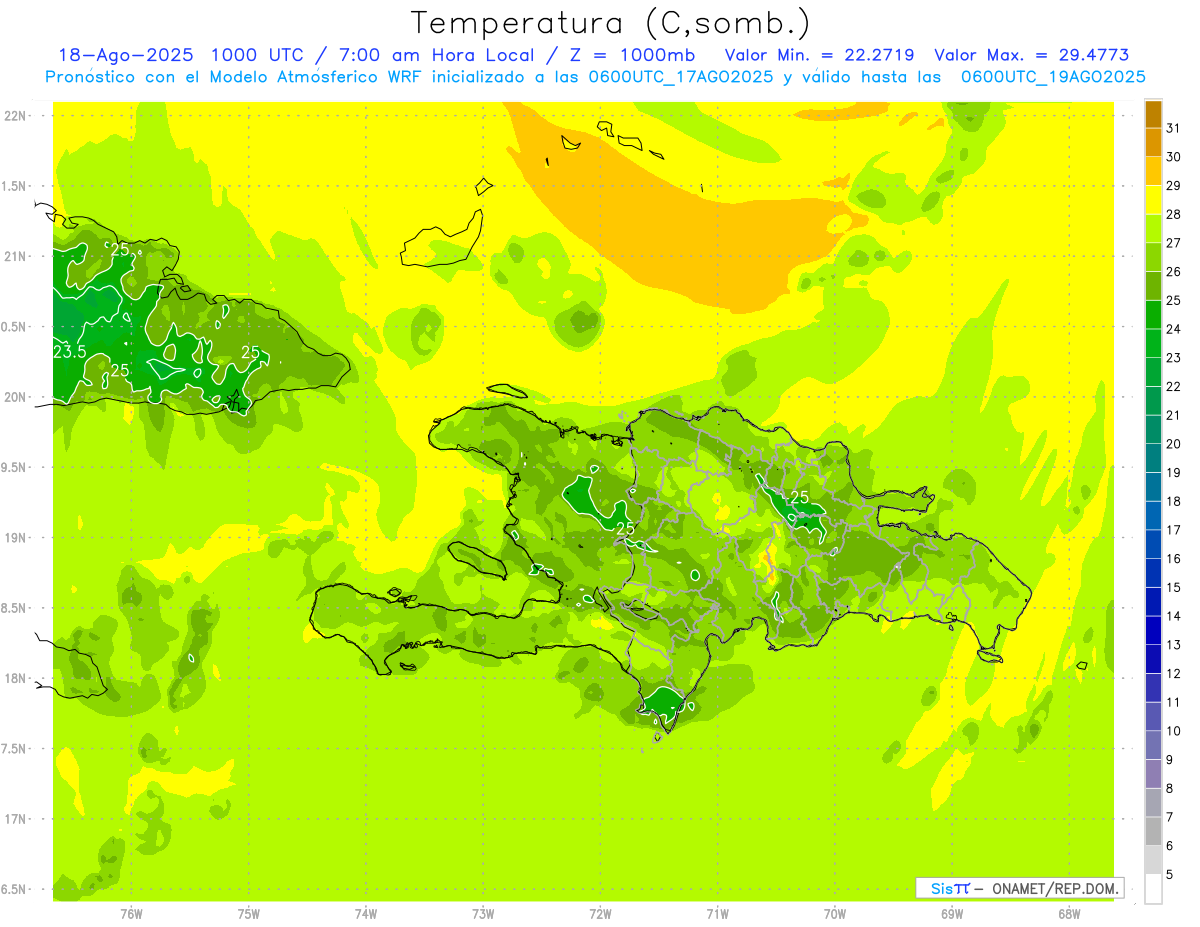
Task: Click the "18N" latitude axis label
Action: tap(14, 678)
